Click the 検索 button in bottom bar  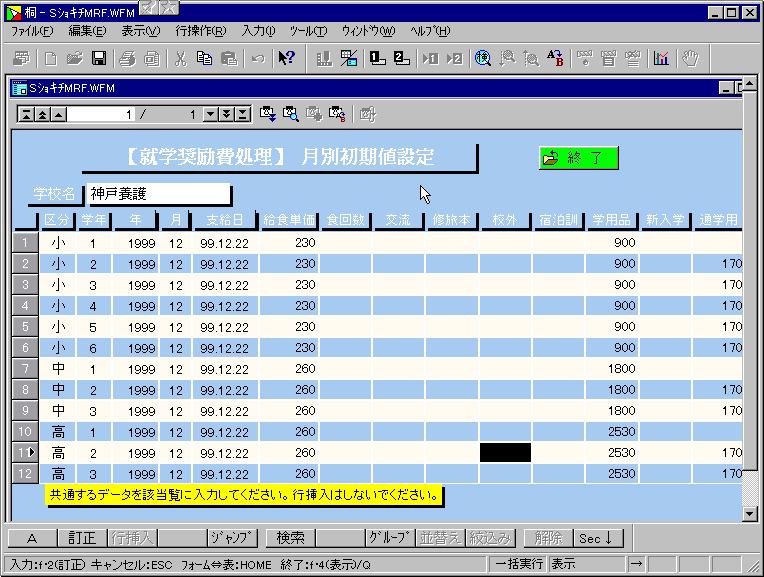click(291, 538)
